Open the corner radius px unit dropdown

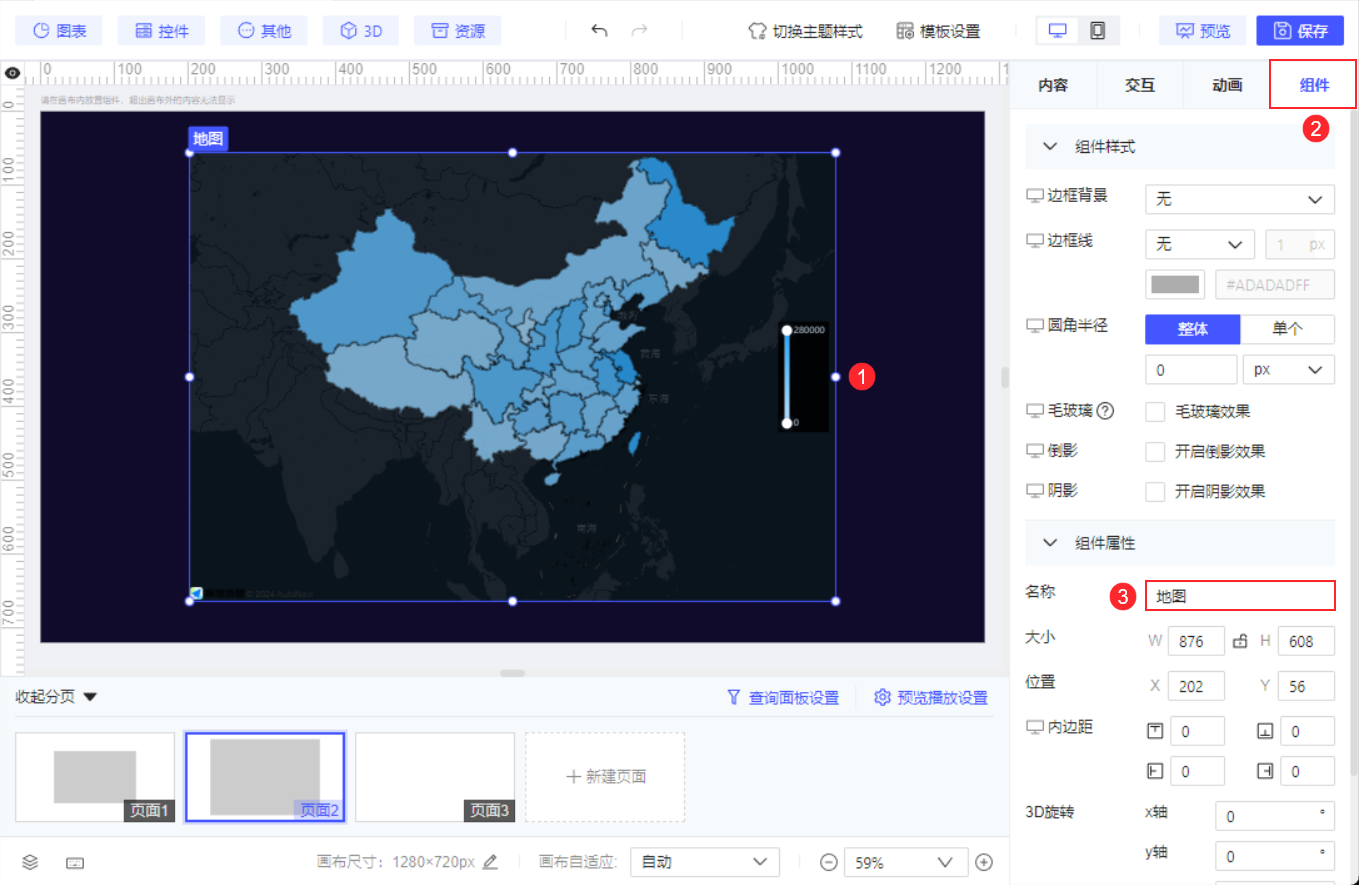[x=1289, y=369]
